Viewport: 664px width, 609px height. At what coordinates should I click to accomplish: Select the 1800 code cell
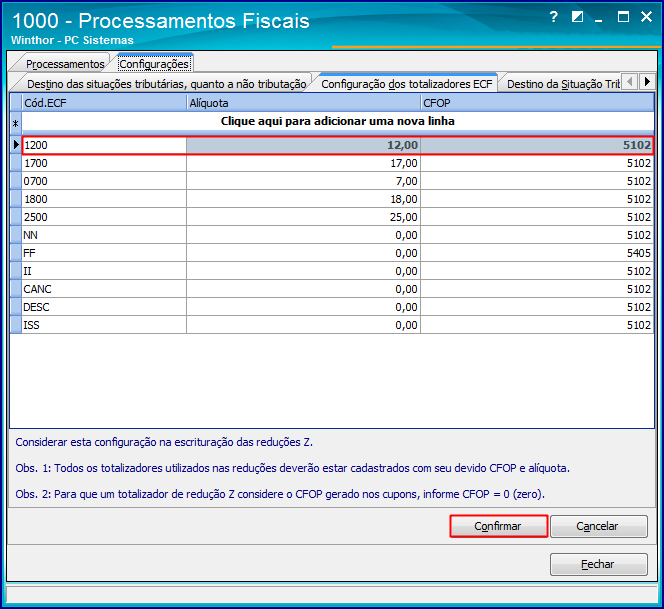click(104, 199)
